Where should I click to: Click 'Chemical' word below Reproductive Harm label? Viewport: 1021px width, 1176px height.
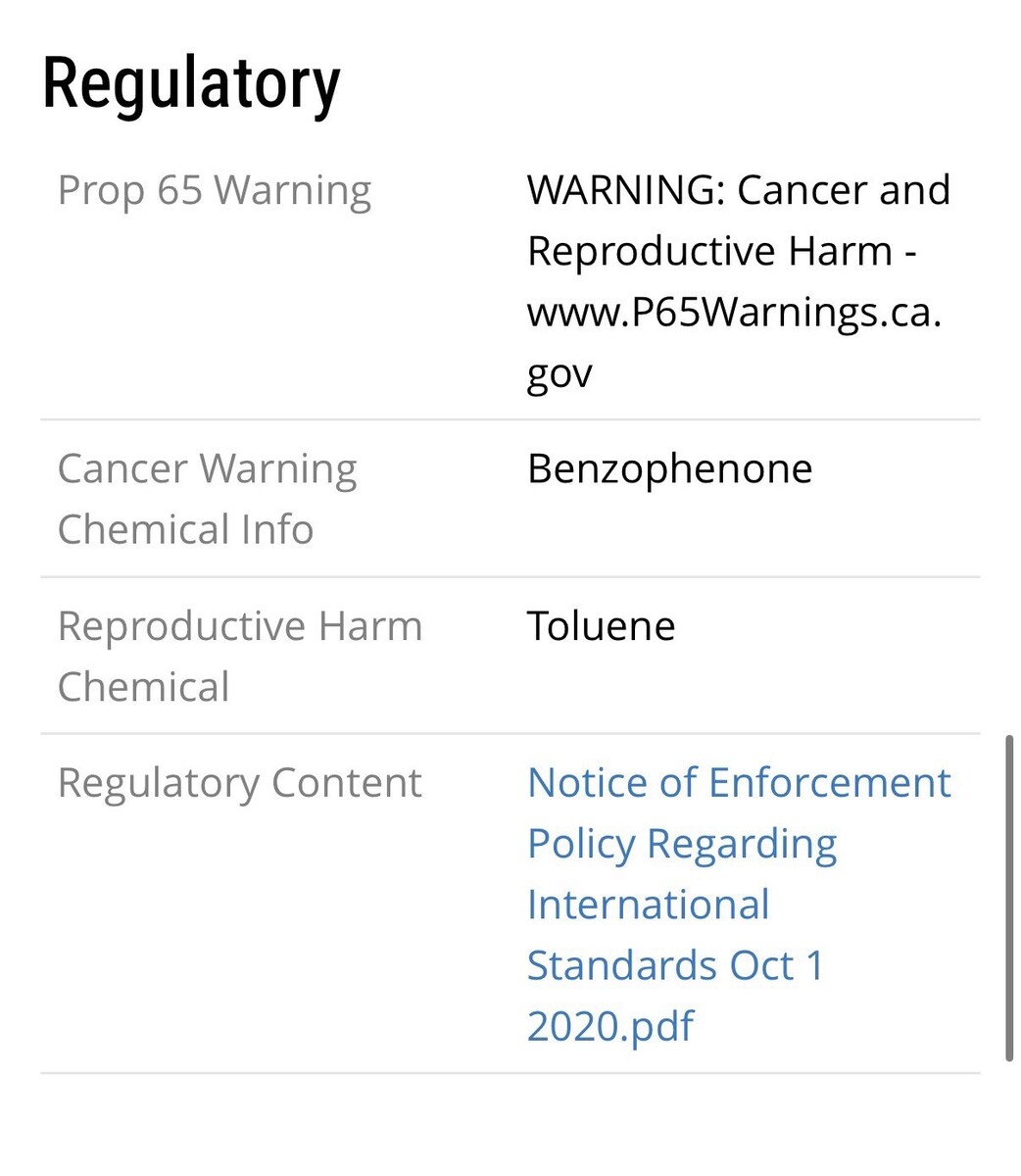coord(143,687)
